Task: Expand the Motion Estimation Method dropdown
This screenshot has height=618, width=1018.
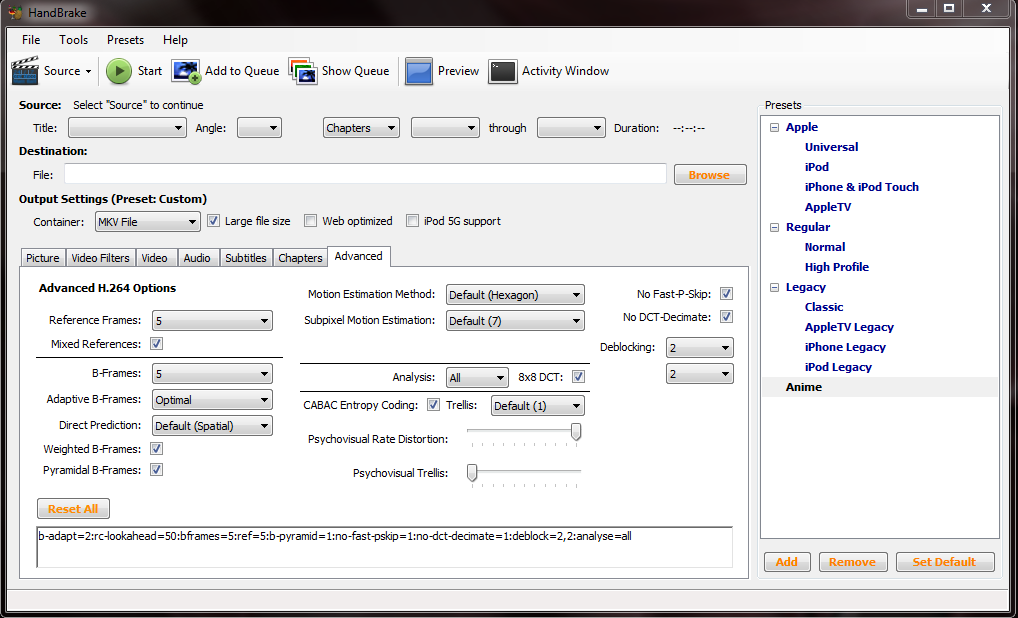Action: pyautogui.click(x=515, y=295)
